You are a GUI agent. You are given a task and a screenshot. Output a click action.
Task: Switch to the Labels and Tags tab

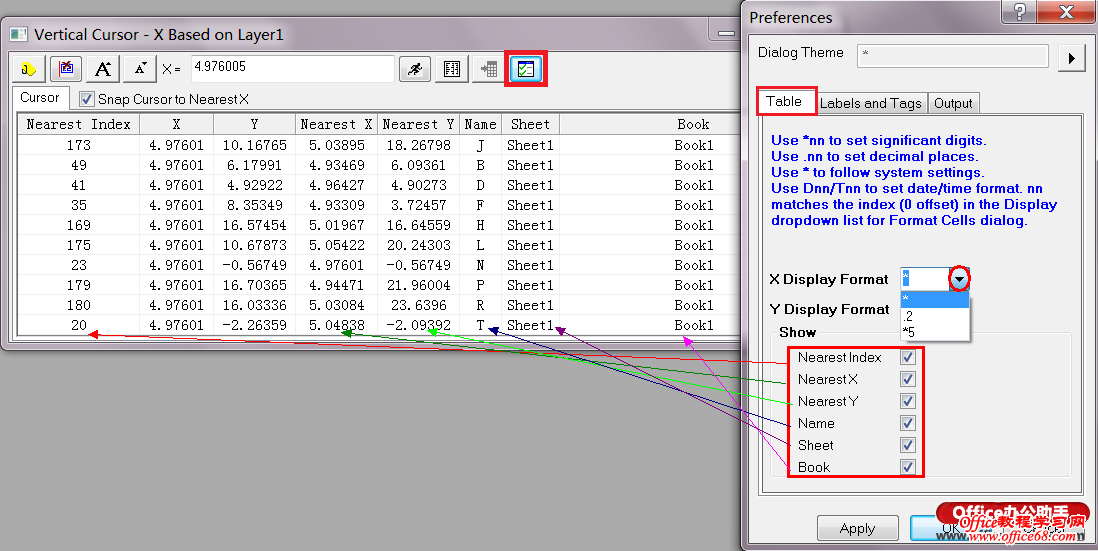pyautogui.click(x=870, y=103)
